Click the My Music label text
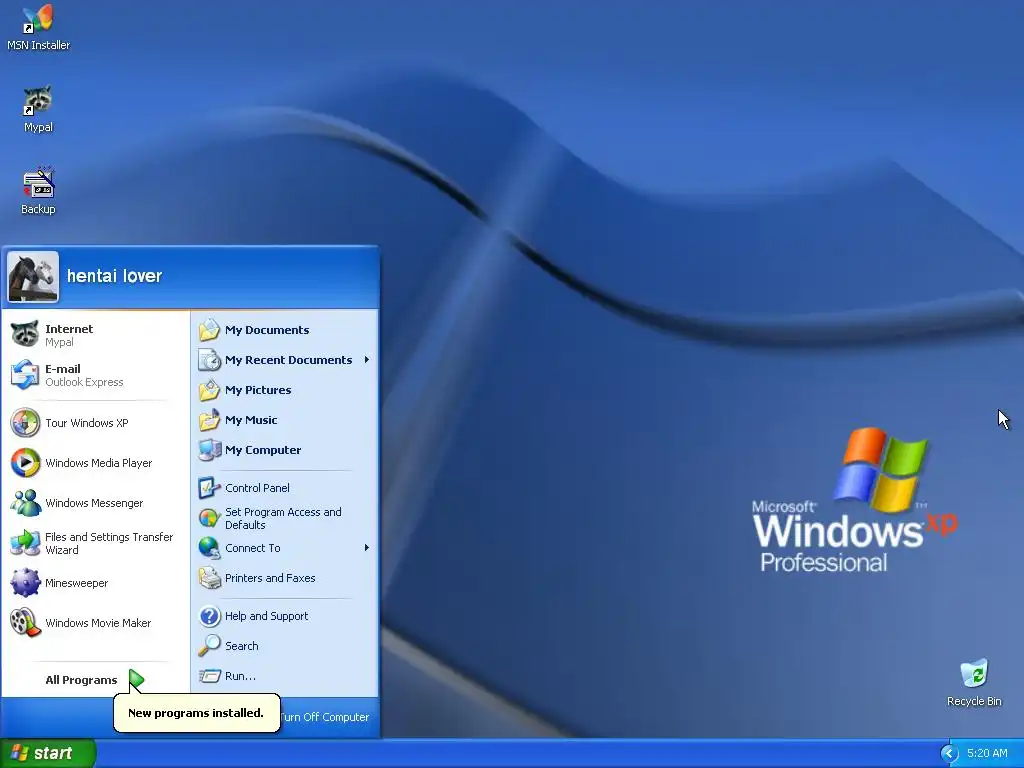 coord(251,420)
